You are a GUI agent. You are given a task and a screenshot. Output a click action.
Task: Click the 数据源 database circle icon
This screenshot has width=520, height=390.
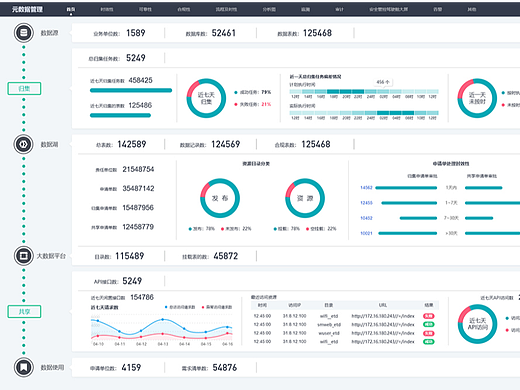[x=24, y=33]
